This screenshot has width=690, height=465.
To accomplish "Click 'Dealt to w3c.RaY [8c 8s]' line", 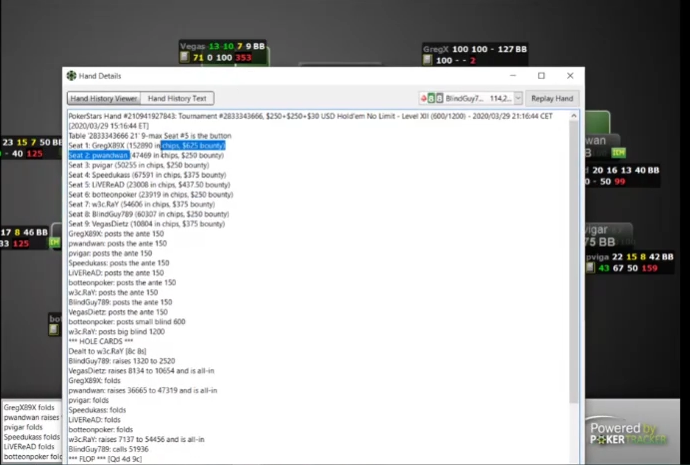I will pos(107,351).
